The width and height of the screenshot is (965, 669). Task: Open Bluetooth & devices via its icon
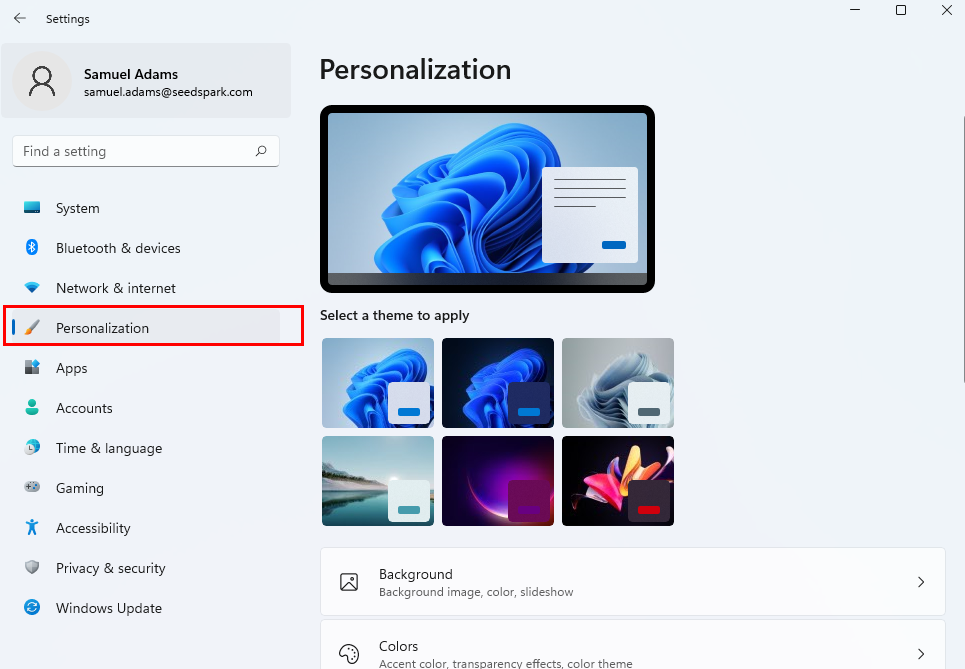[32, 247]
